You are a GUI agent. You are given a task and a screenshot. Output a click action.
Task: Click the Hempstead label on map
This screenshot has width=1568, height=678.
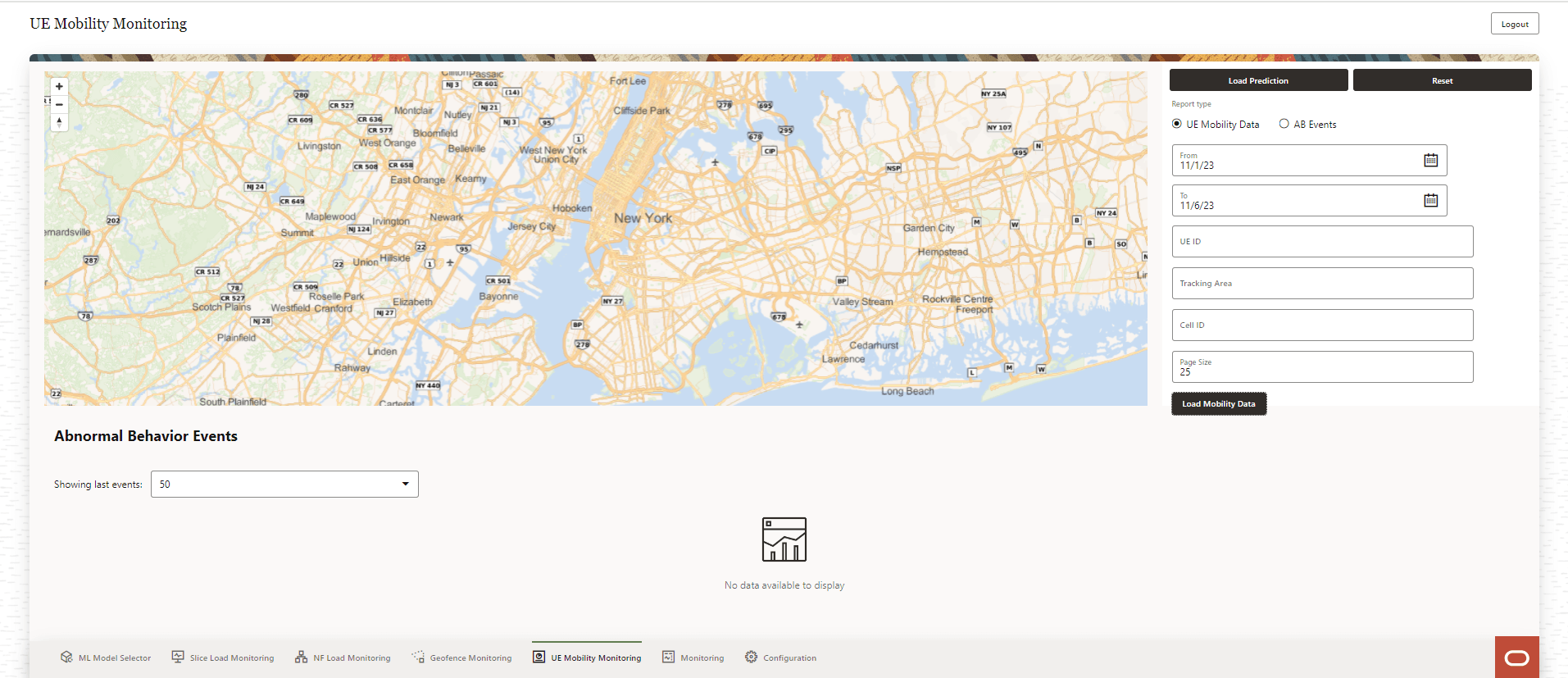pyautogui.click(x=943, y=252)
